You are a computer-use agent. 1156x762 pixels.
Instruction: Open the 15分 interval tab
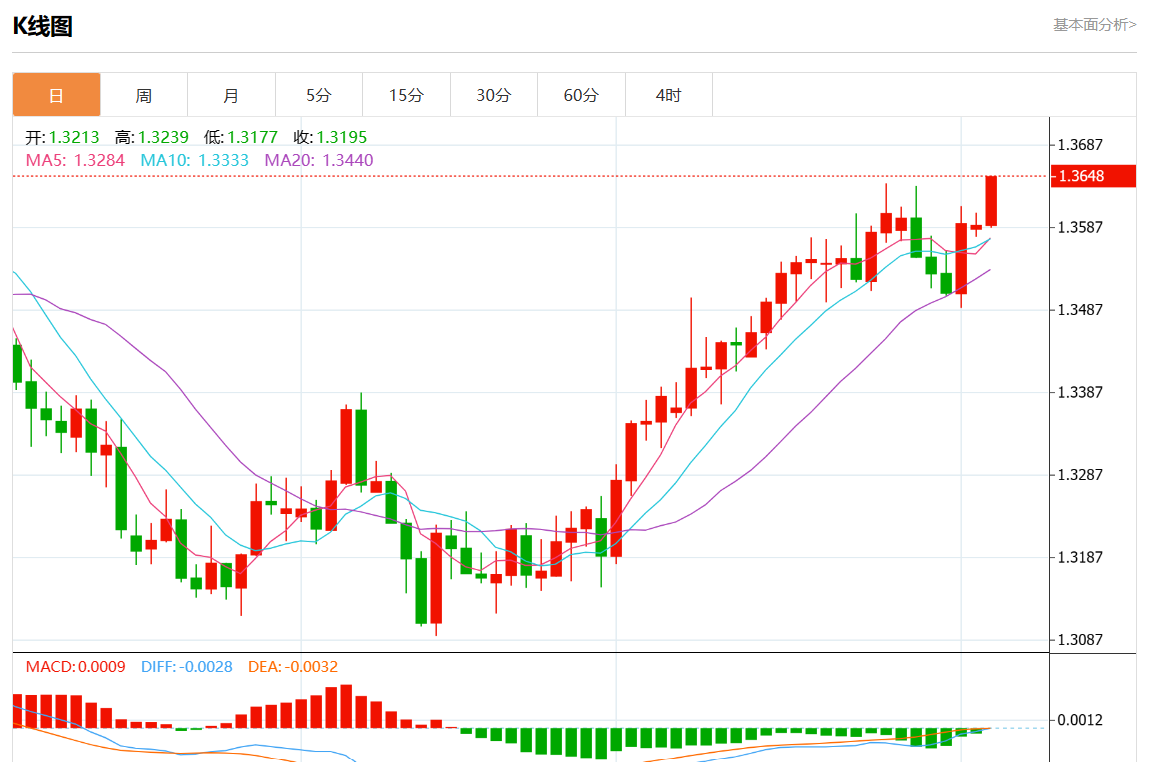point(406,94)
